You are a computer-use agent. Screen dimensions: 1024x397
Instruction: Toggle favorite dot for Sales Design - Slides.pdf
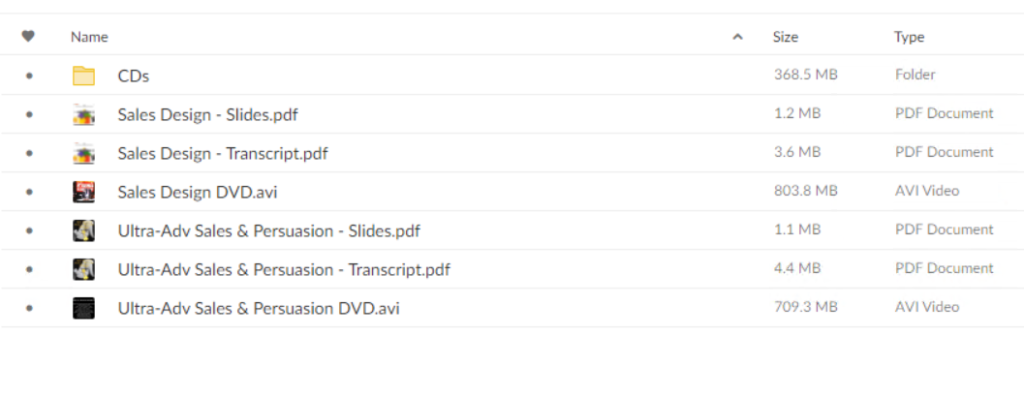pyautogui.click(x=29, y=114)
